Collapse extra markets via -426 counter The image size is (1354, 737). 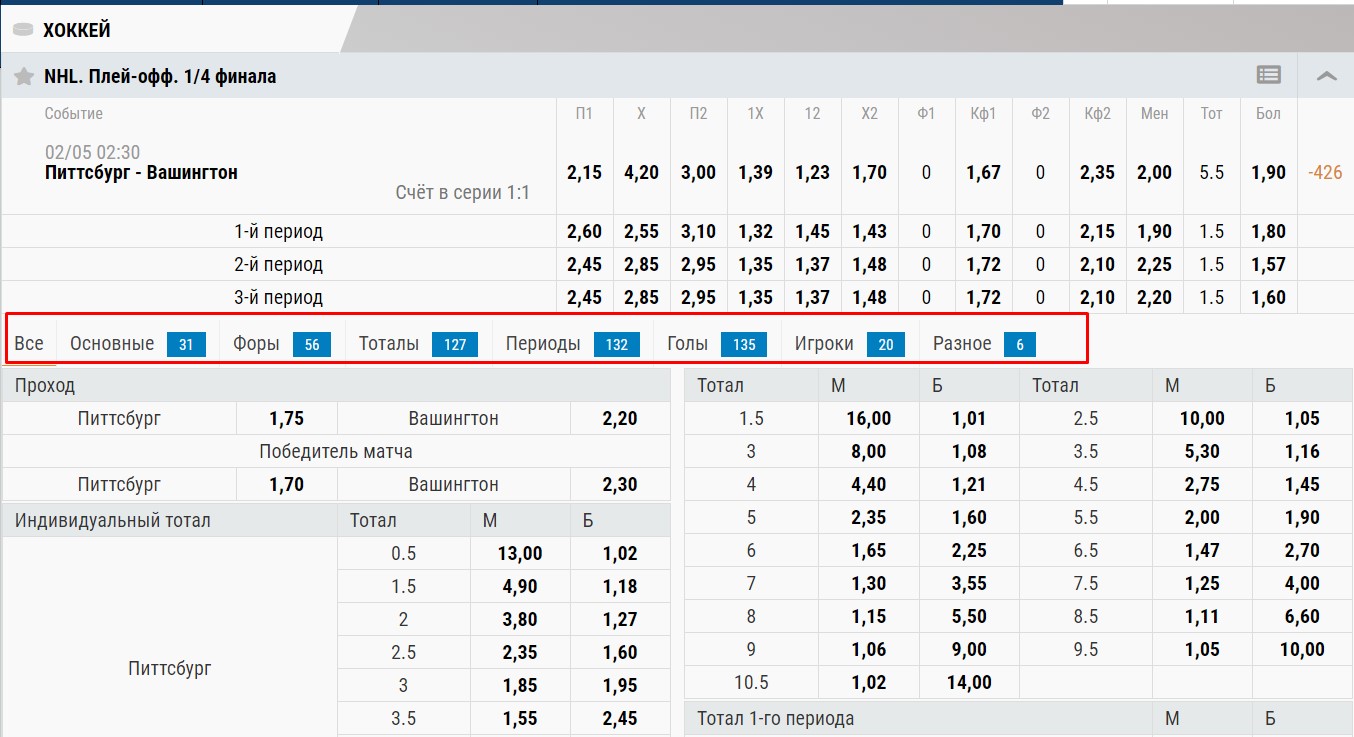[1325, 172]
